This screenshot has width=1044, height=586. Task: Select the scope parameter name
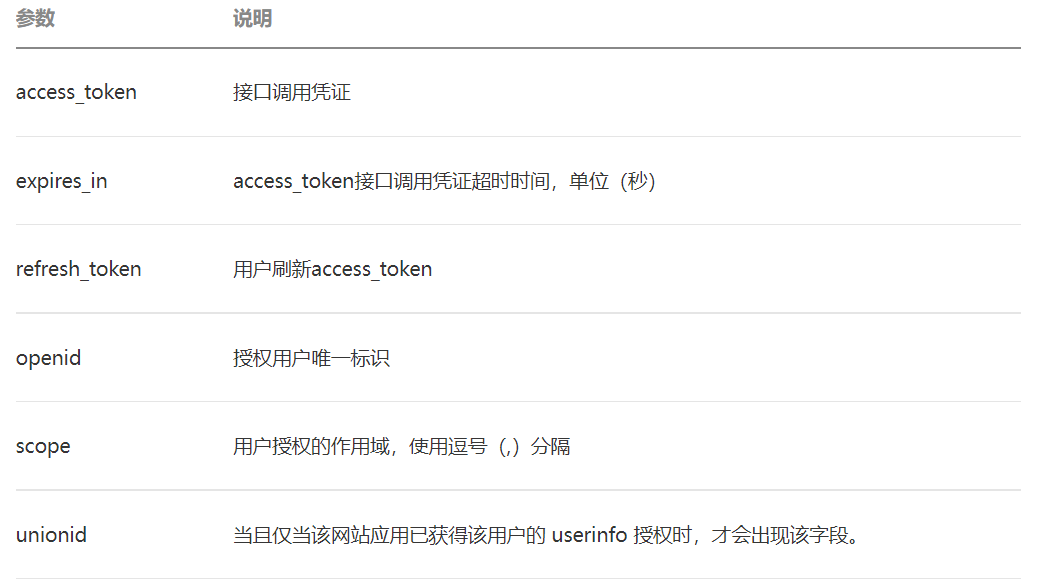(43, 446)
